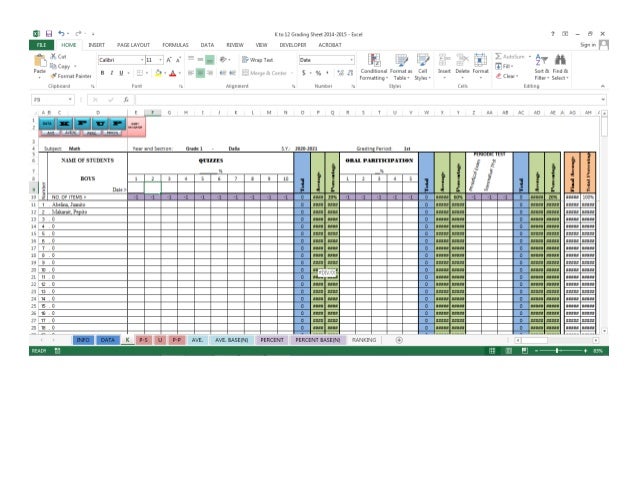Switch to the FORMULAS tab
The width and height of the screenshot is (638, 493).
point(175,45)
